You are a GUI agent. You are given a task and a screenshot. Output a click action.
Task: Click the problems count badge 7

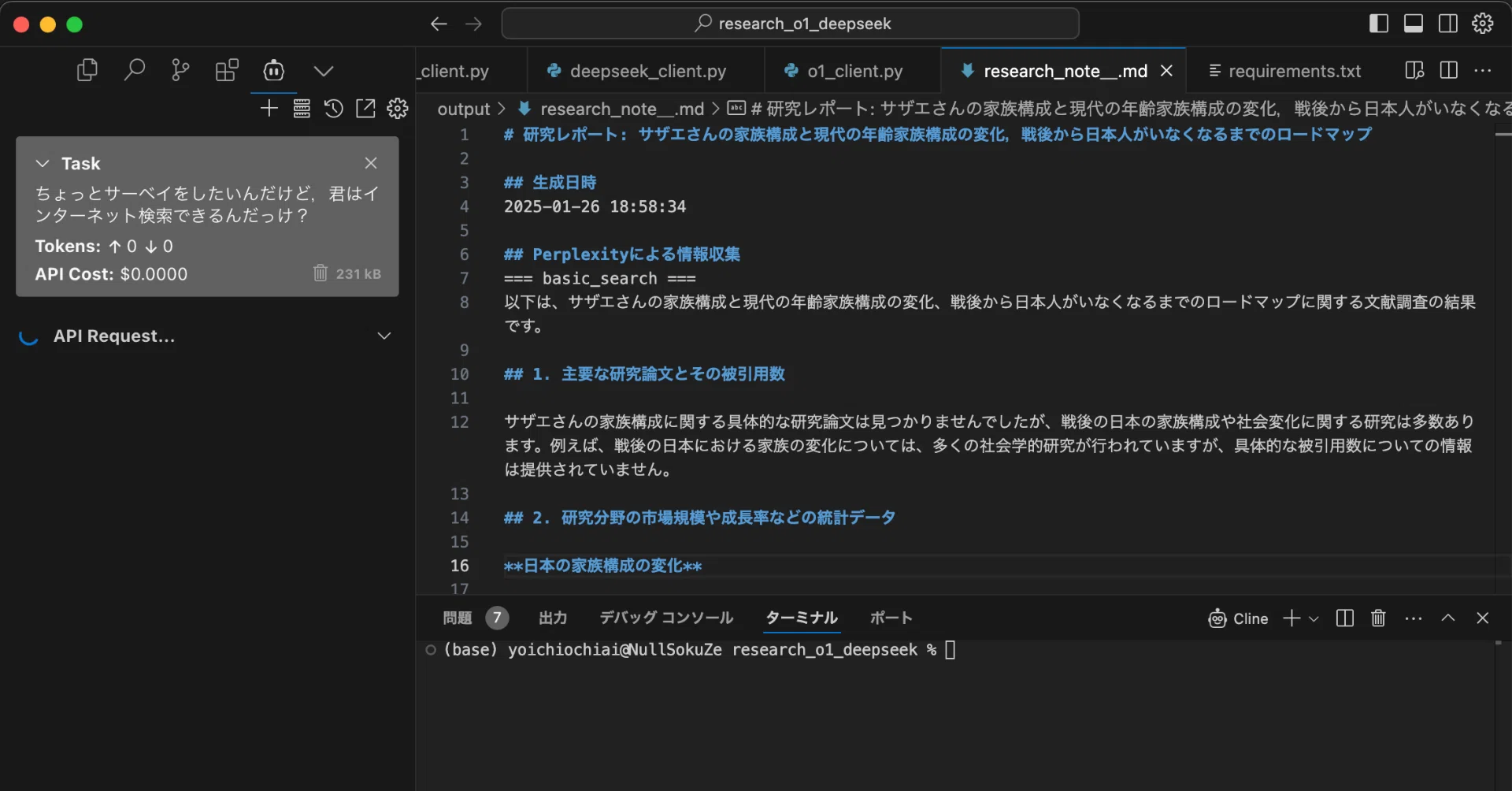tap(497, 618)
